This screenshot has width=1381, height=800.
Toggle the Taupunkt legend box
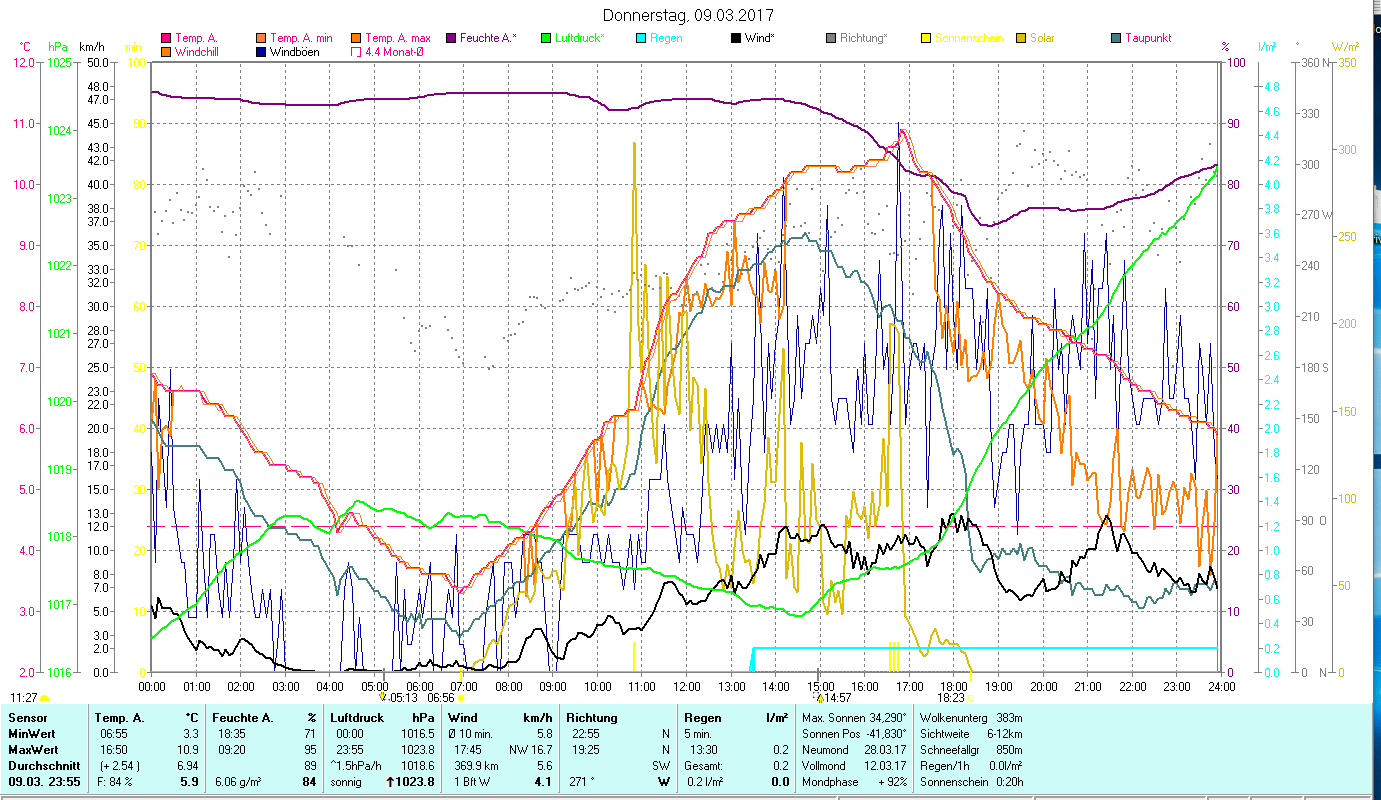coord(1116,38)
